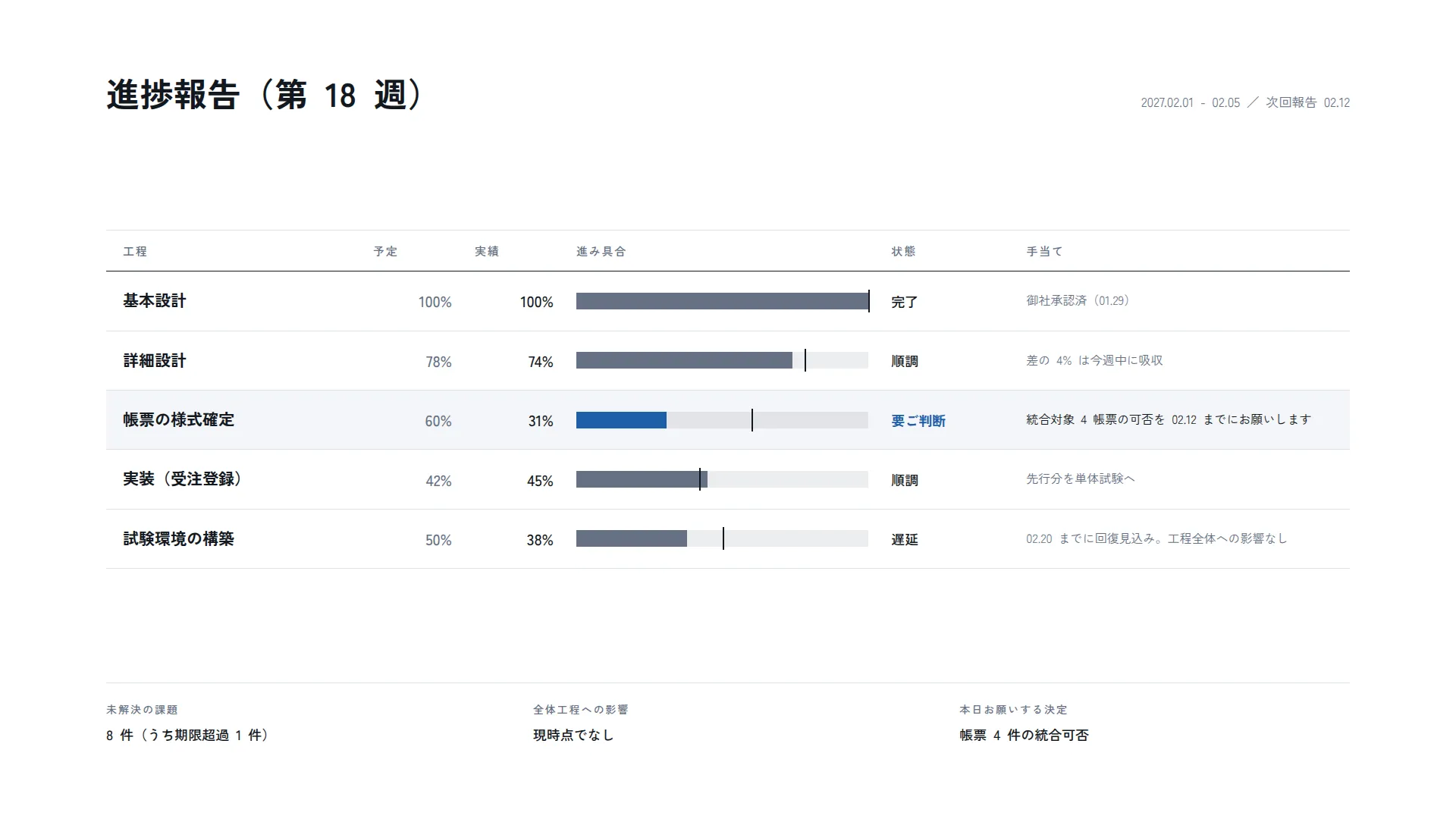Select the 手当て column header
The image size is (1456, 819).
point(1044,251)
